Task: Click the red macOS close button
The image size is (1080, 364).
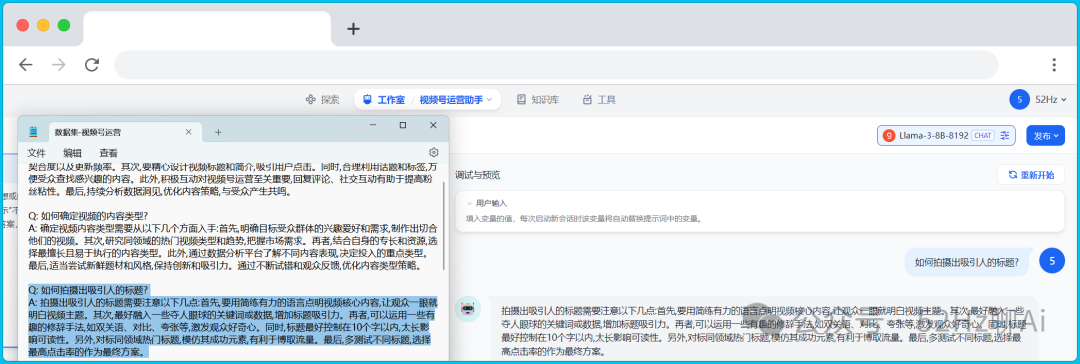Action: [23, 25]
